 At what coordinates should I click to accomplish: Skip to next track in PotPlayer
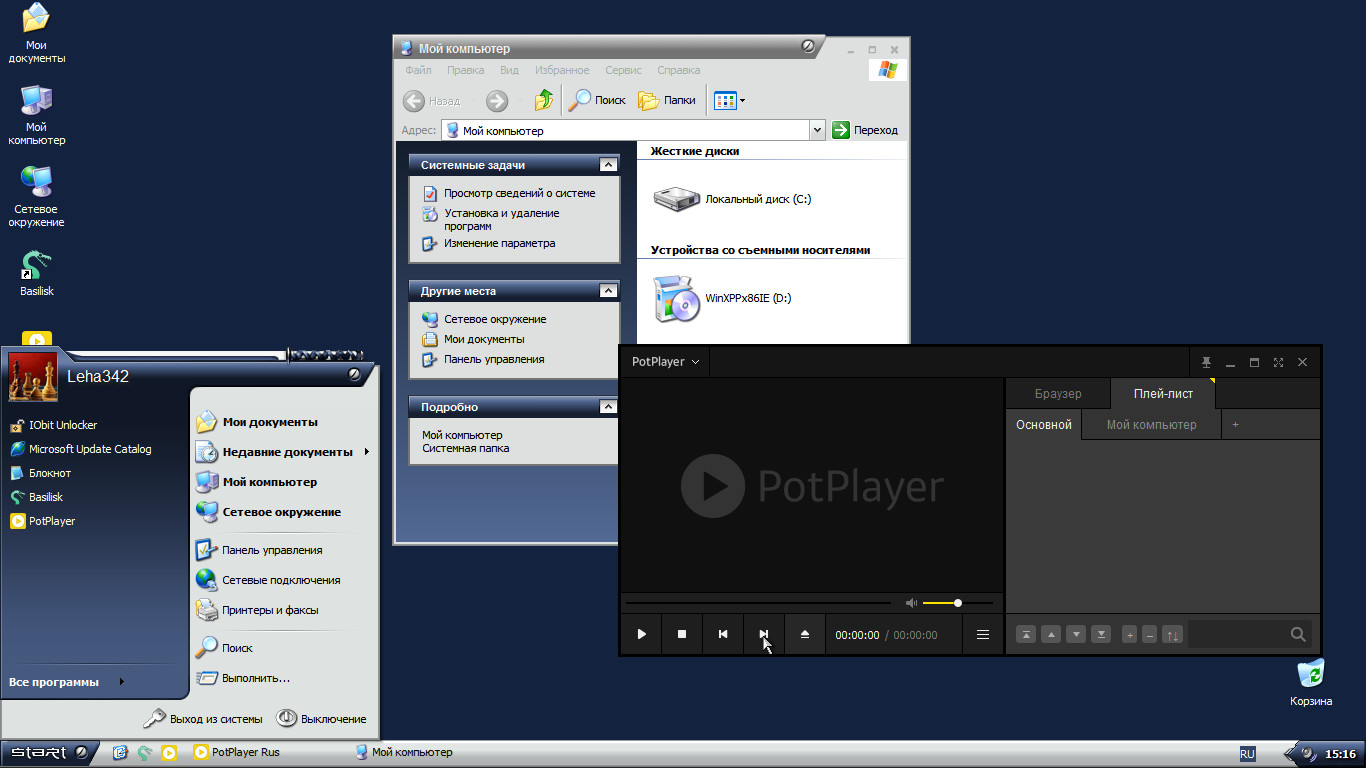point(764,634)
